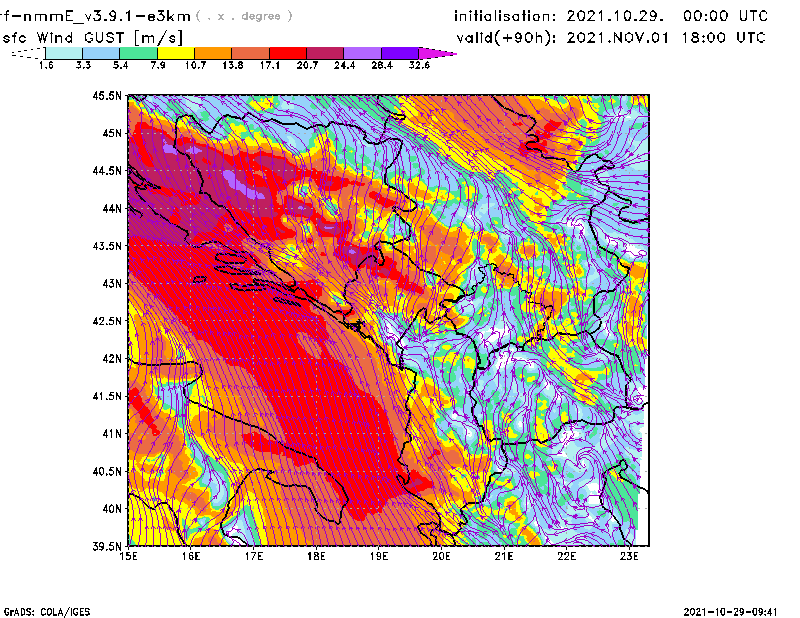The image size is (800, 618).
Task: Click the '( . x . degree )' grey text
Action: point(245,16)
